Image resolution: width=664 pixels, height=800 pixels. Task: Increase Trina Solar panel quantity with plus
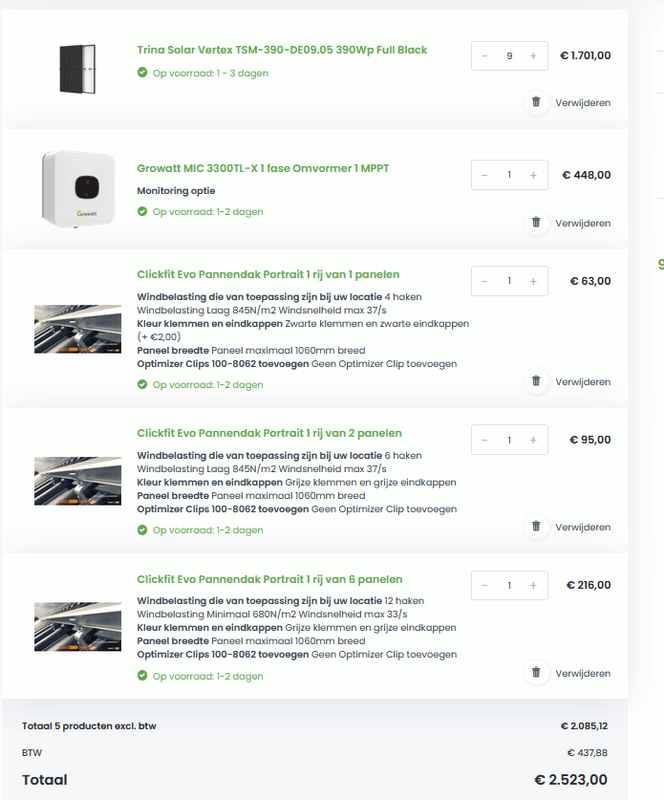coord(533,56)
